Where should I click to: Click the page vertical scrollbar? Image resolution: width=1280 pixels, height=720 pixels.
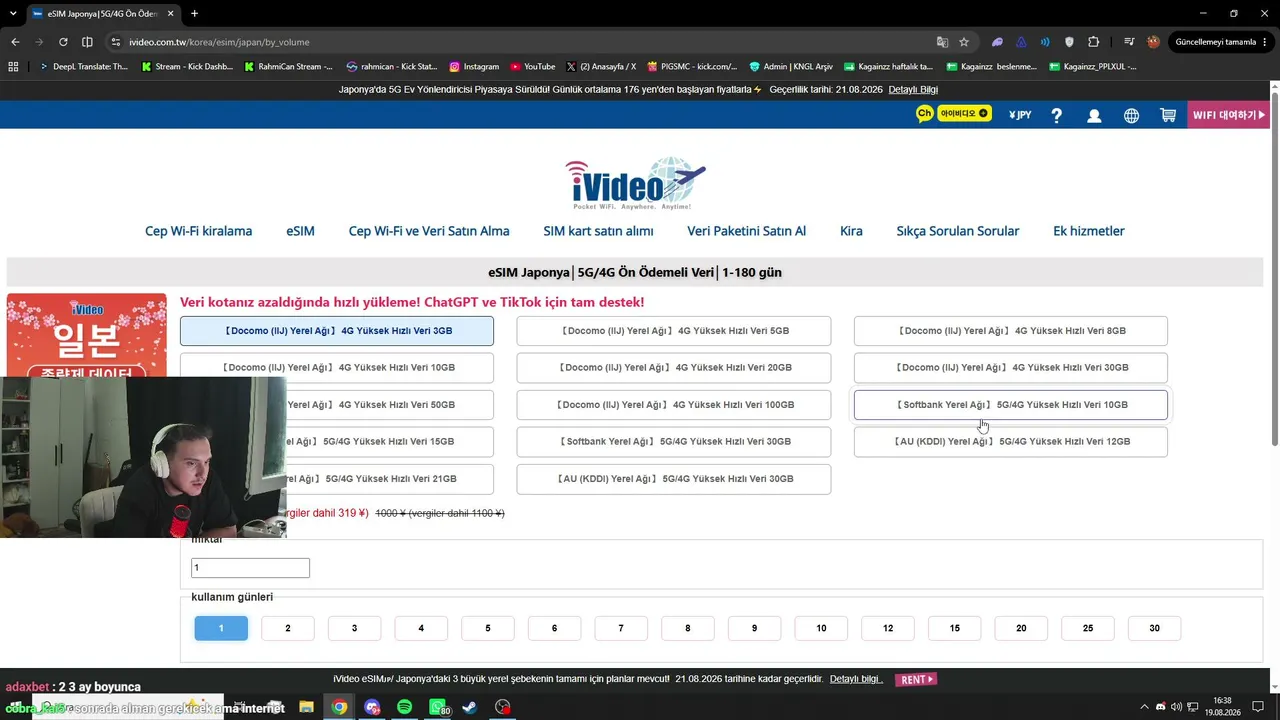pos(1274,270)
